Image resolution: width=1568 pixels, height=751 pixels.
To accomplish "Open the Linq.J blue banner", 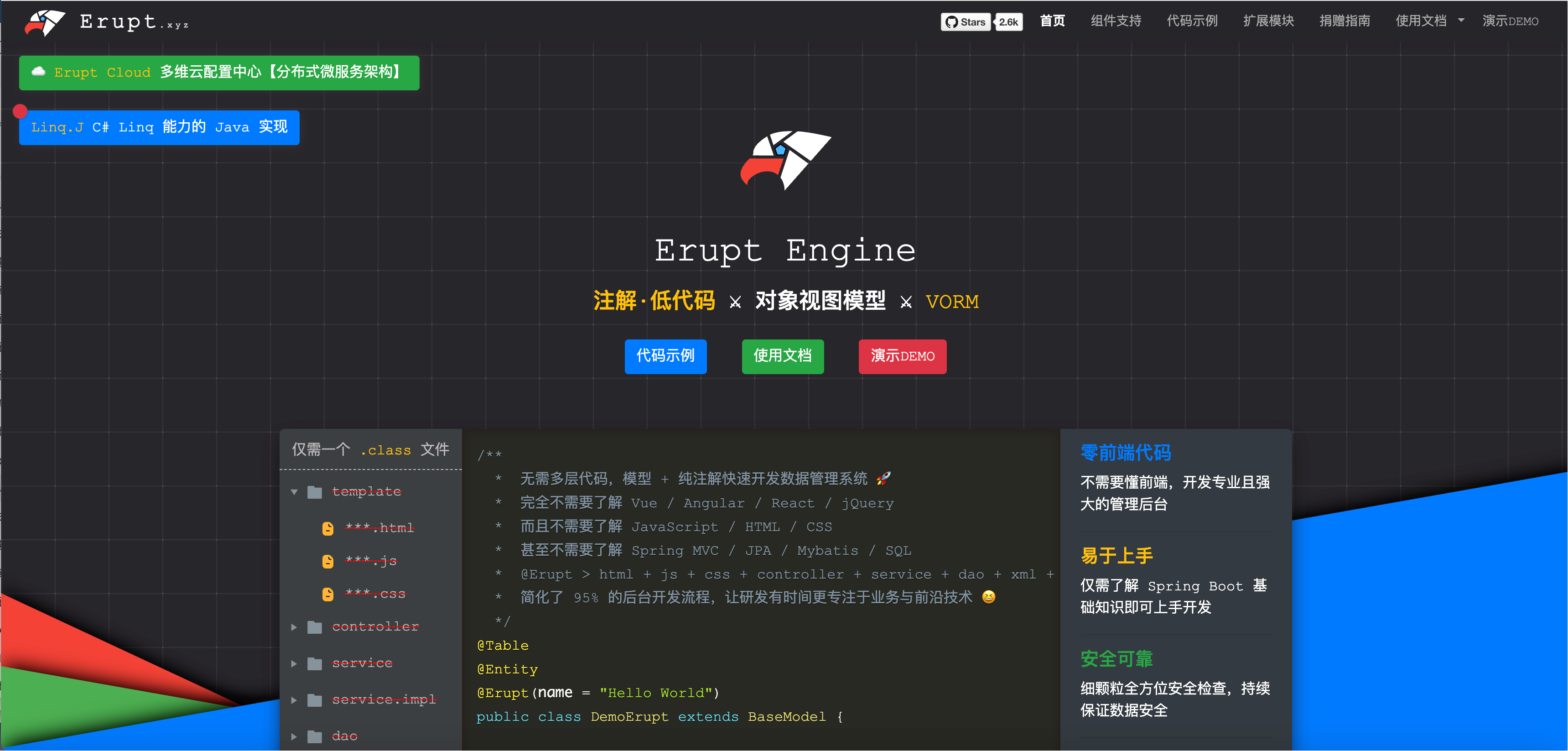I will pyautogui.click(x=159, y=127).
